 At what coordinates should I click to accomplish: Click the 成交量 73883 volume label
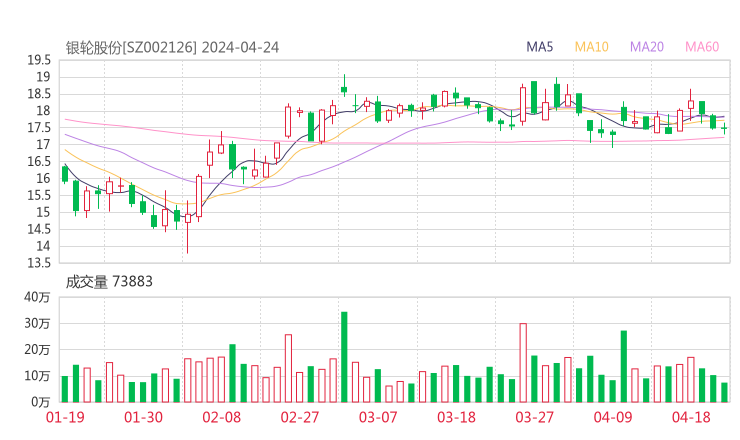tap(109, 282)
